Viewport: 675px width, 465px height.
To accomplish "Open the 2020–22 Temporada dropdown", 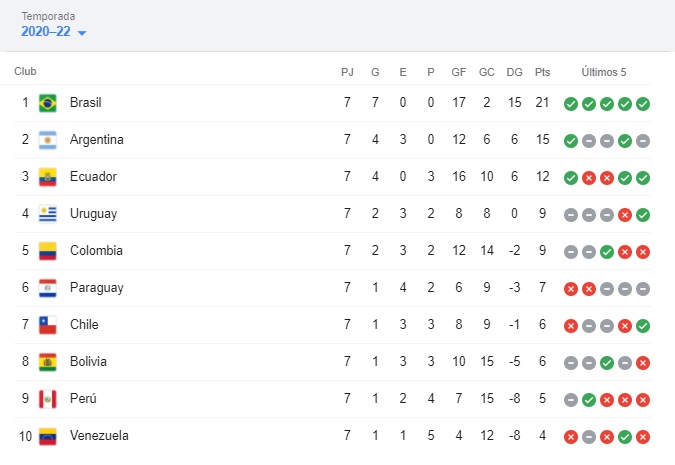I will [x=54, y=31].
